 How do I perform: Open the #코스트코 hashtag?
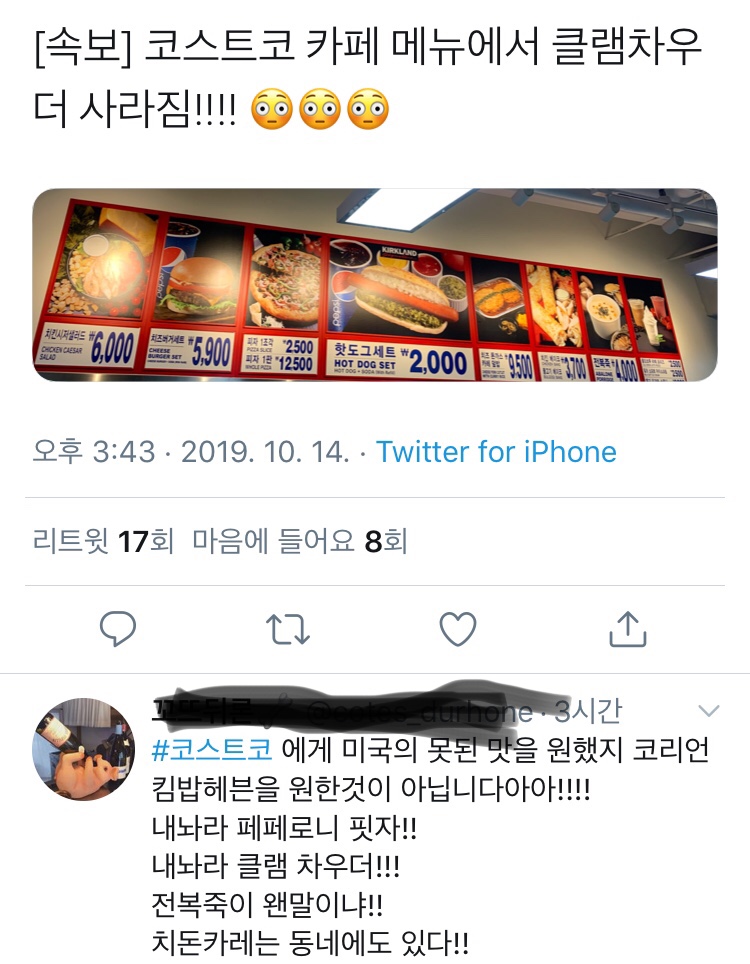coord(211,749)
